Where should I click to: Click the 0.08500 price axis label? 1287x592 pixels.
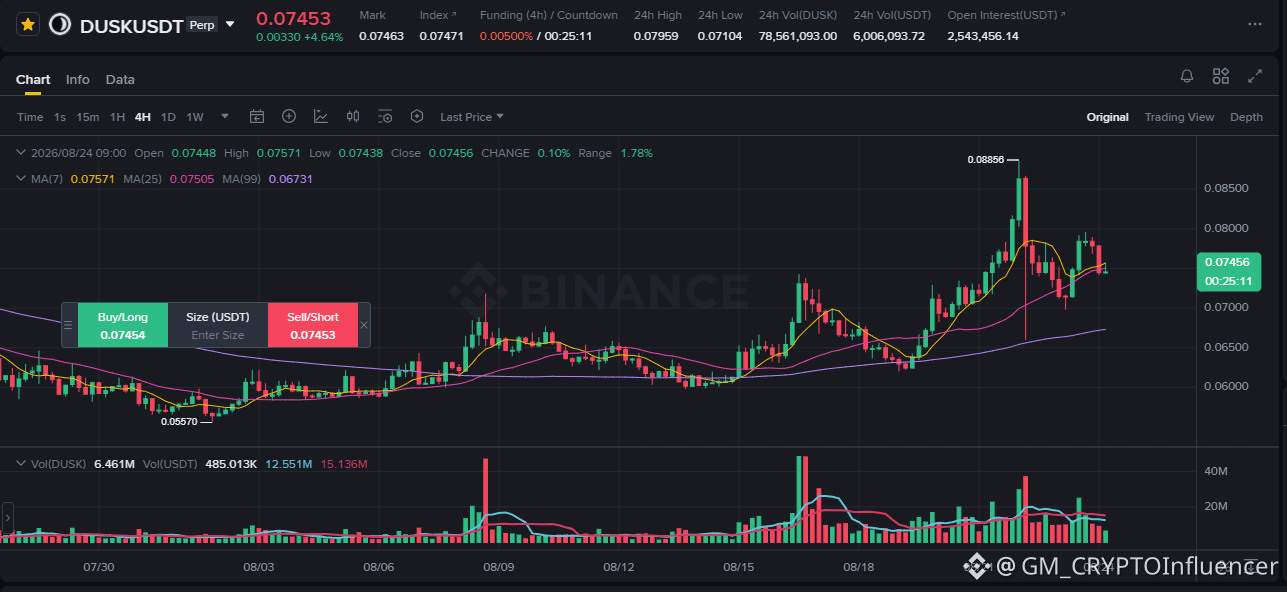point(1225,188)
